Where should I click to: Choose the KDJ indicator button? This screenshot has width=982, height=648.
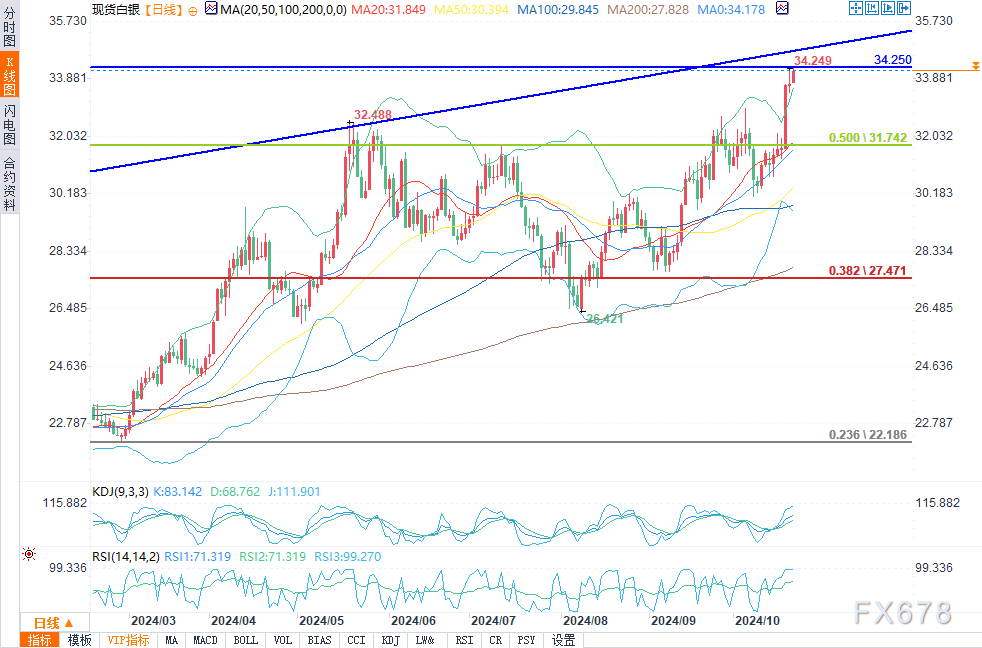click(x=391, y=640)
